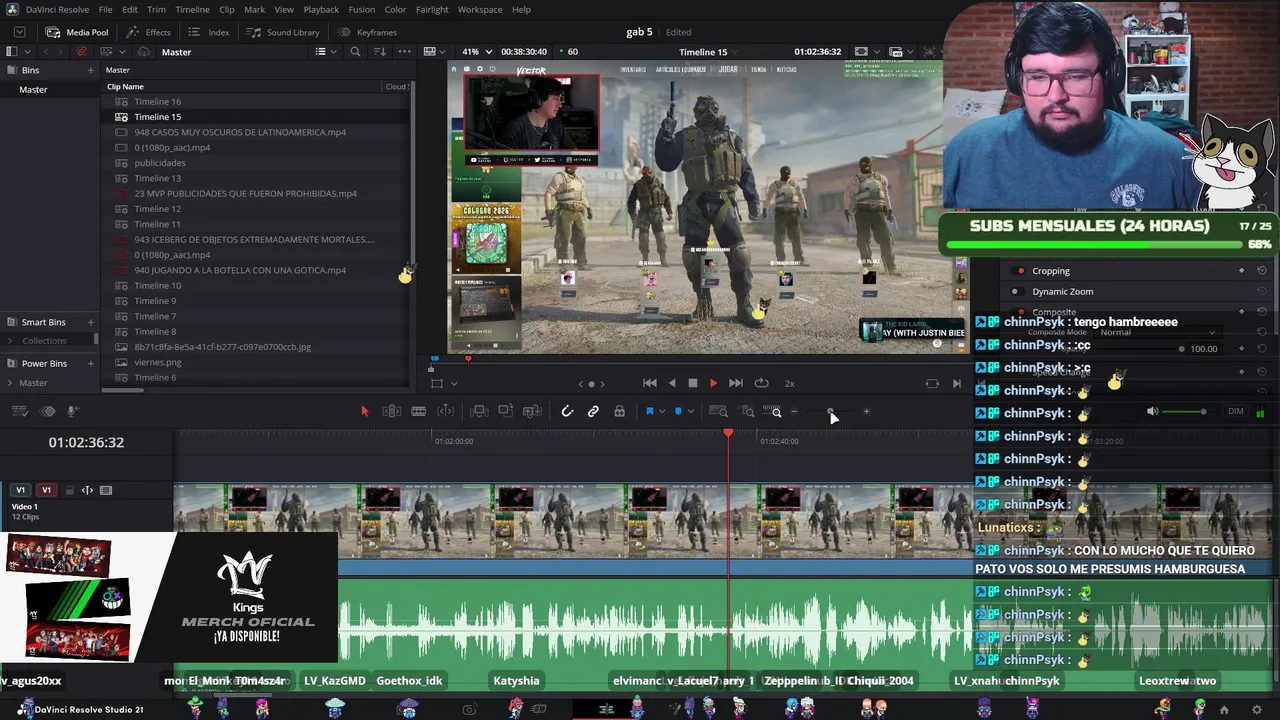Click the Replace Clip edit icon

533,411
